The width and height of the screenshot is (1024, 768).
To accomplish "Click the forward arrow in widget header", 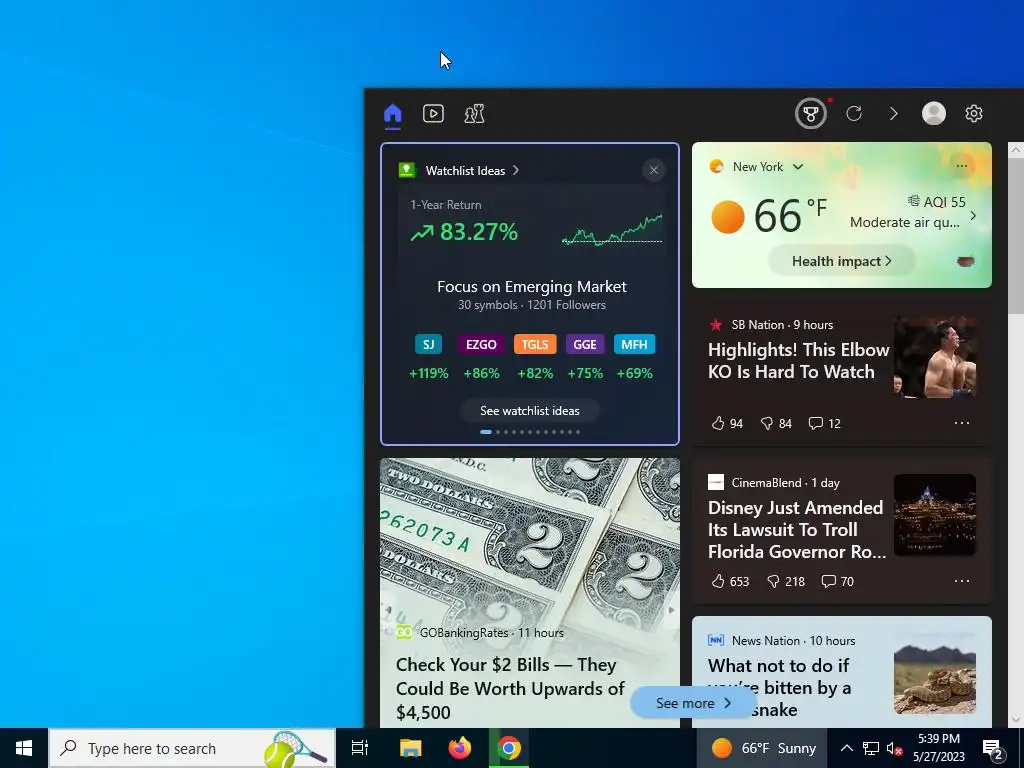I will pyautogui.click(x=893, y=114).
